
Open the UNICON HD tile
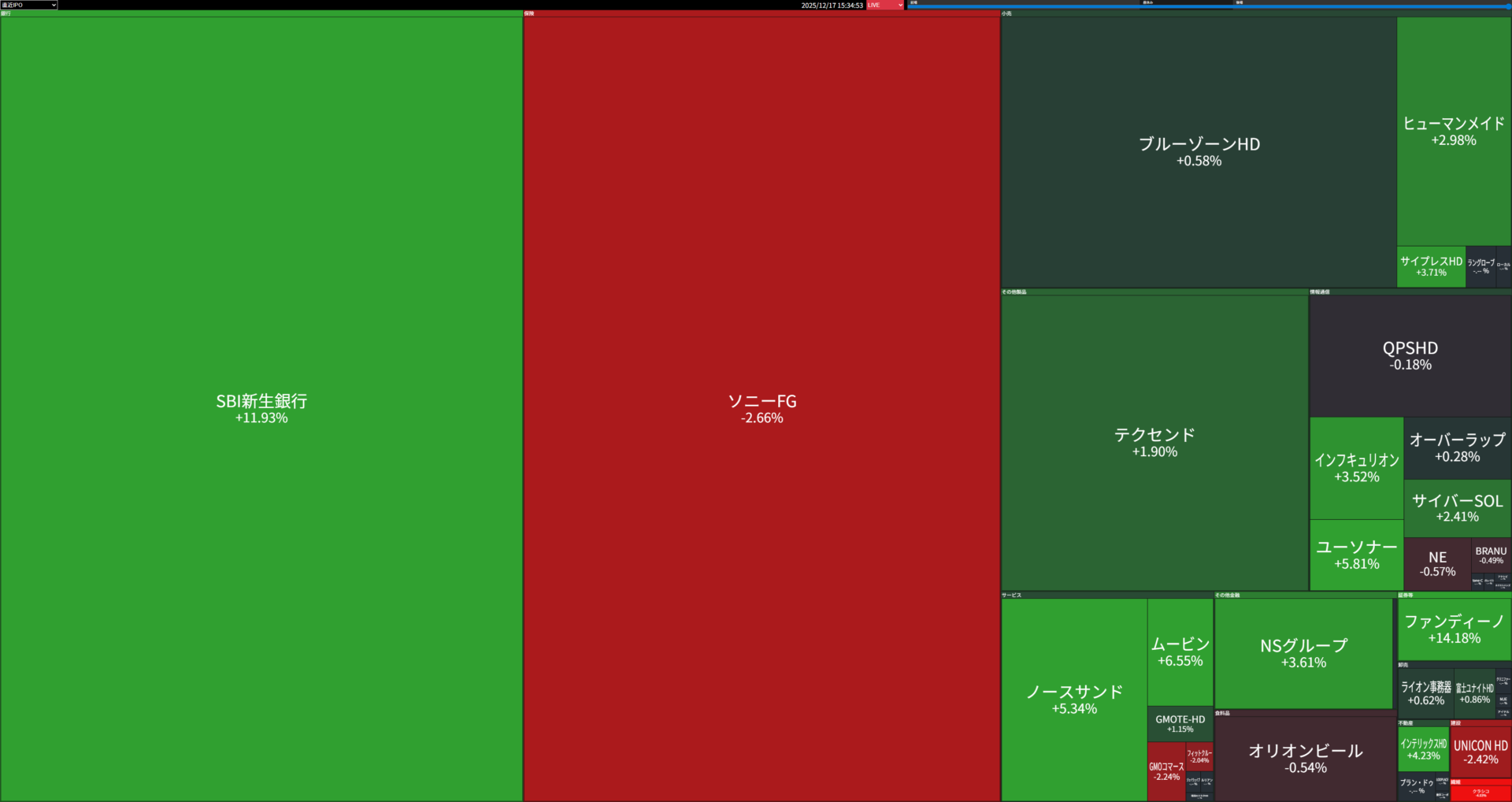pos(1480,752)
